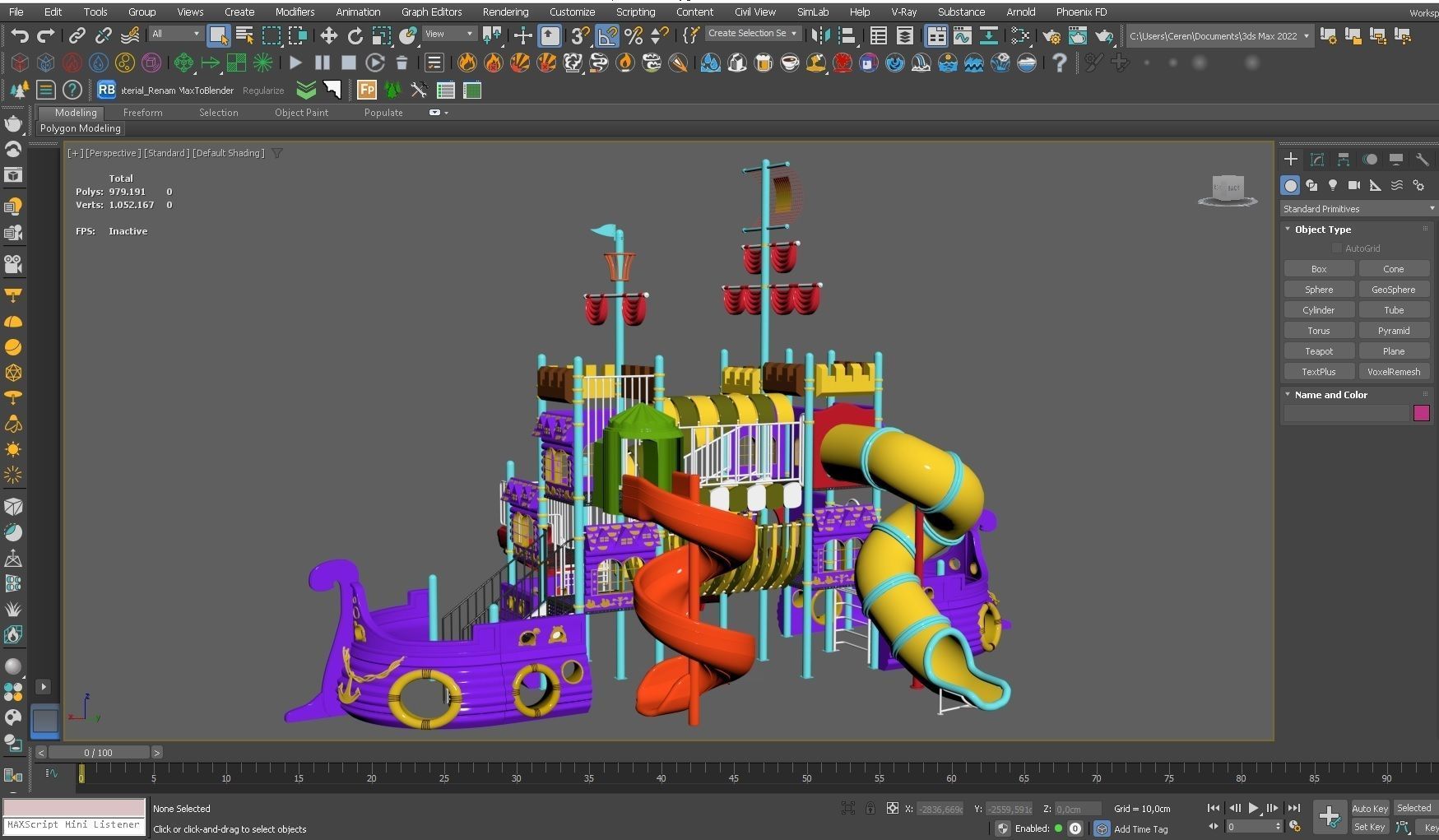Open the Standard Primitives dropdown
The width and height of the screenshot is (1439, 840).
coord(1358,209)
